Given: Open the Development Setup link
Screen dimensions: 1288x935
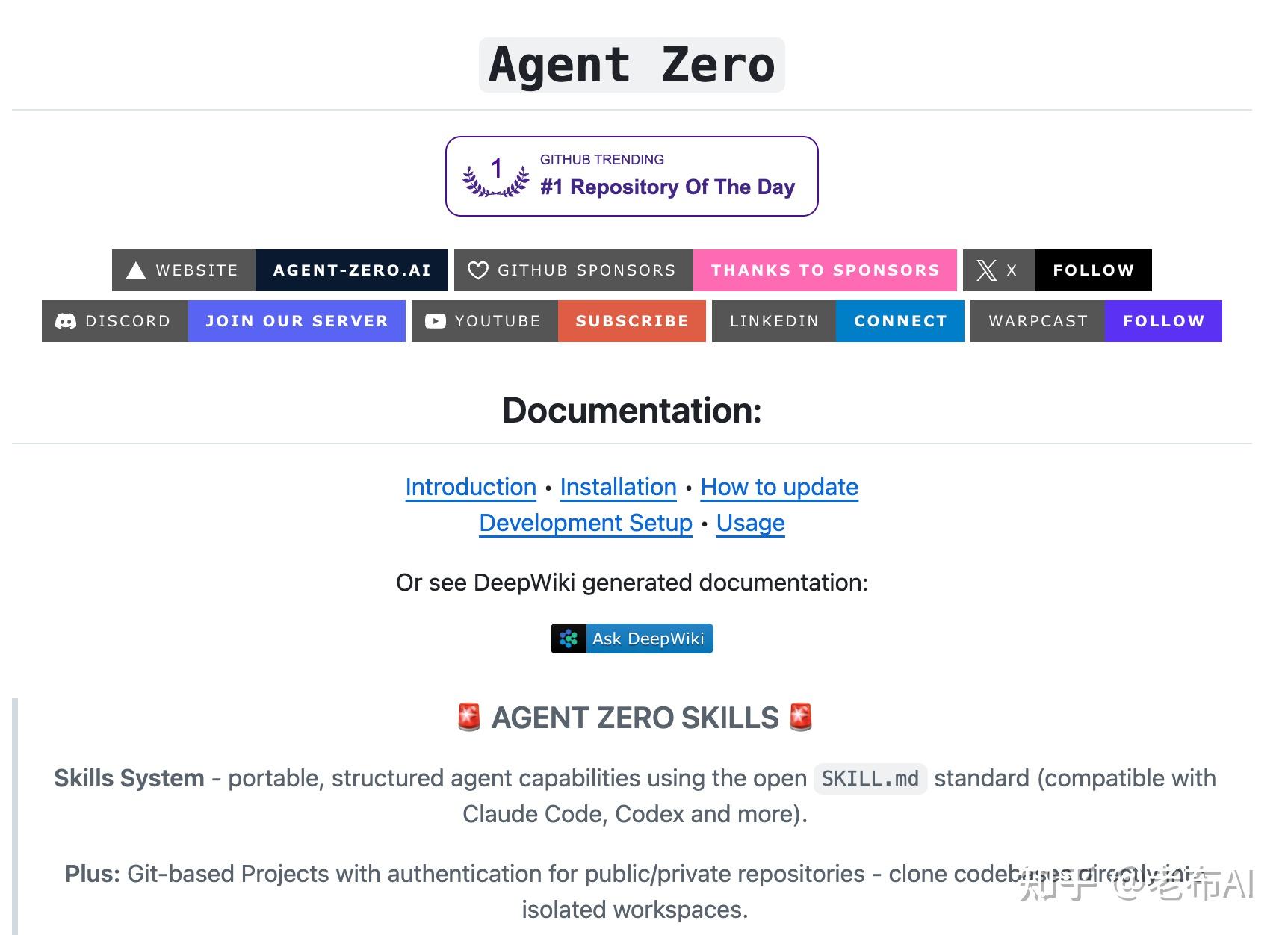Looking at the screenshot, I should (586, 523).
